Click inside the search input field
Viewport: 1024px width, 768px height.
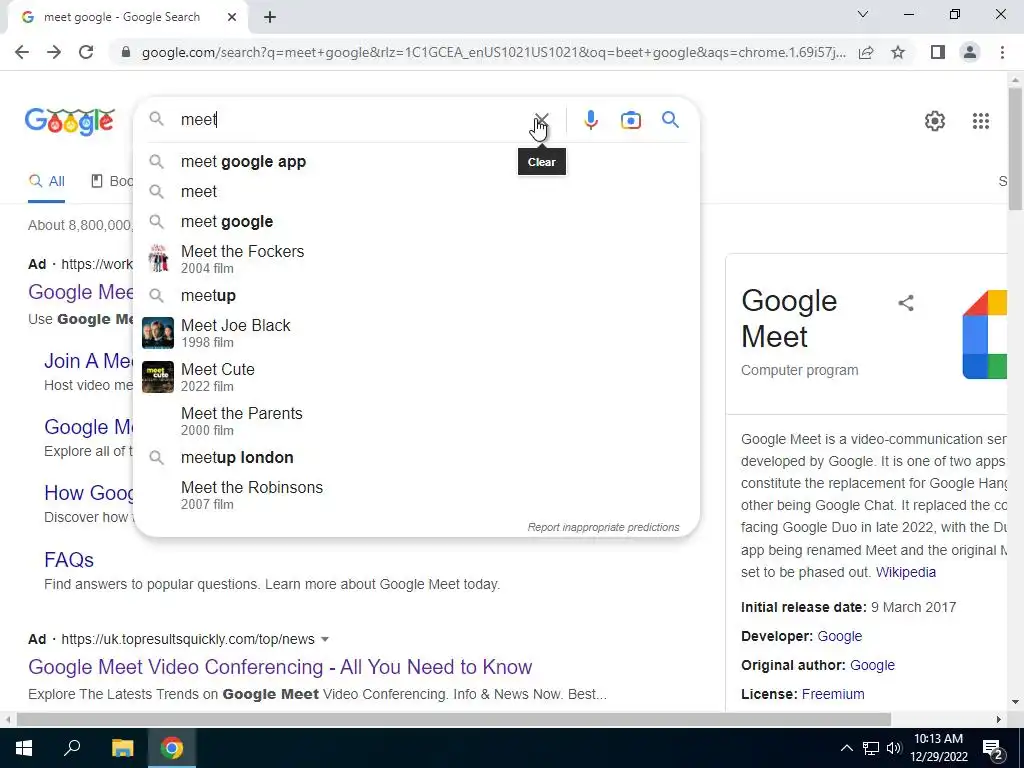353,120
